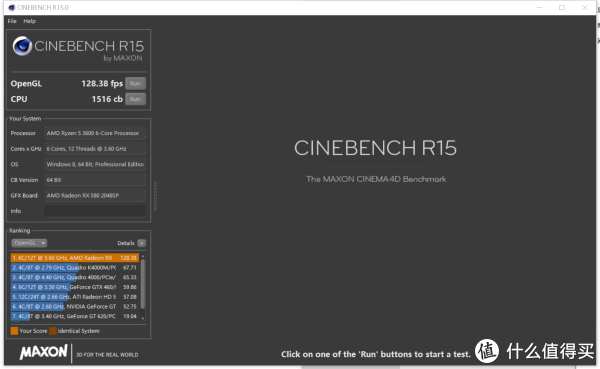
Task: Select ranking entry 1 AMD Radeon RX
Action: coord(75,258)
